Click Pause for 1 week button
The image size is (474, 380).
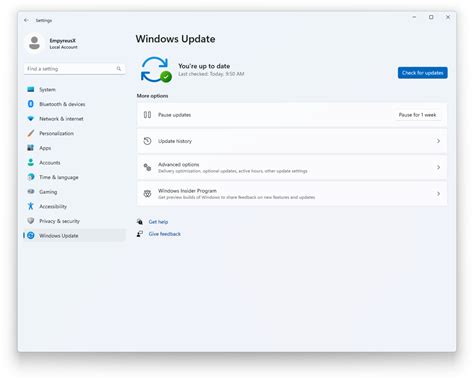pyautogui.click(x=417, y=115)
